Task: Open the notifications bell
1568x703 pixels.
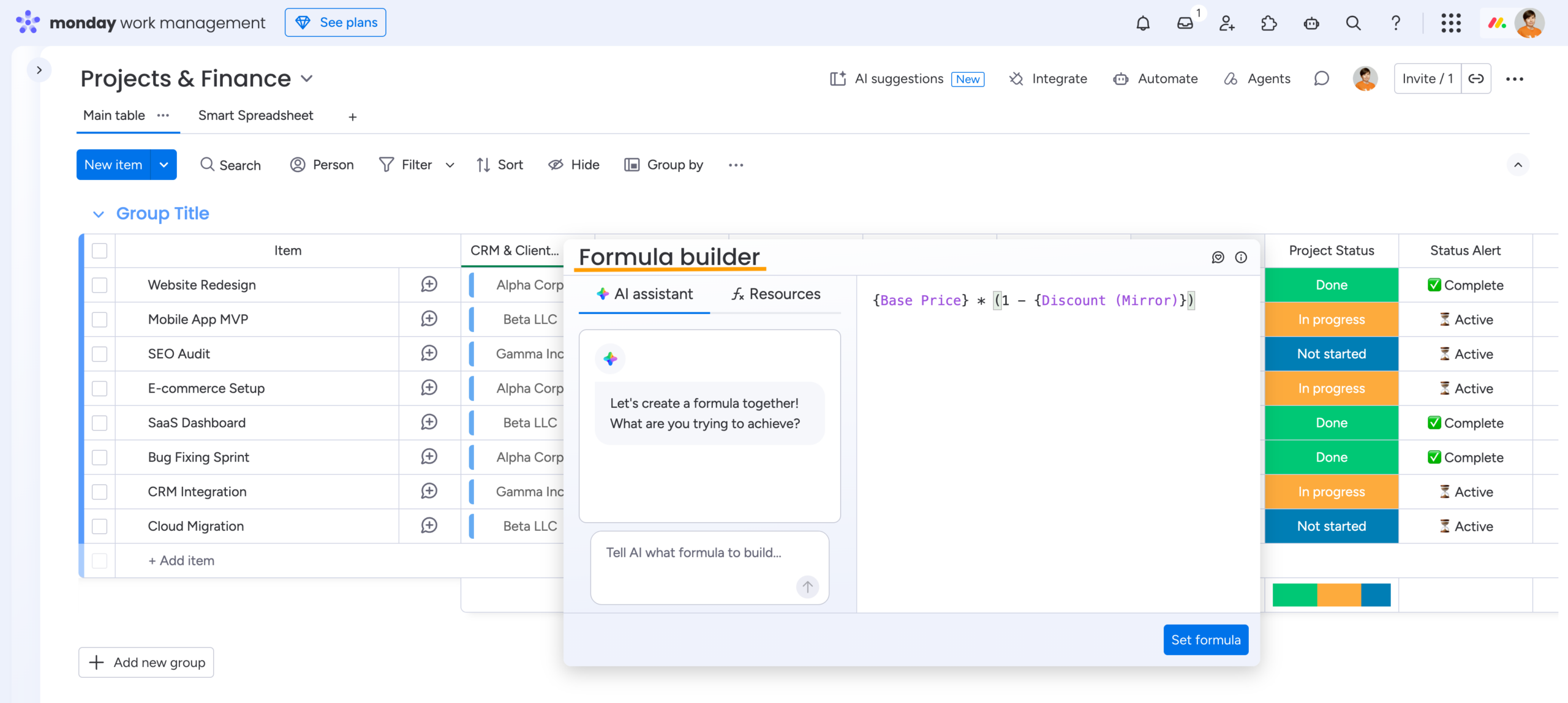Action: pyautogui.click(x=1143, y=23)
